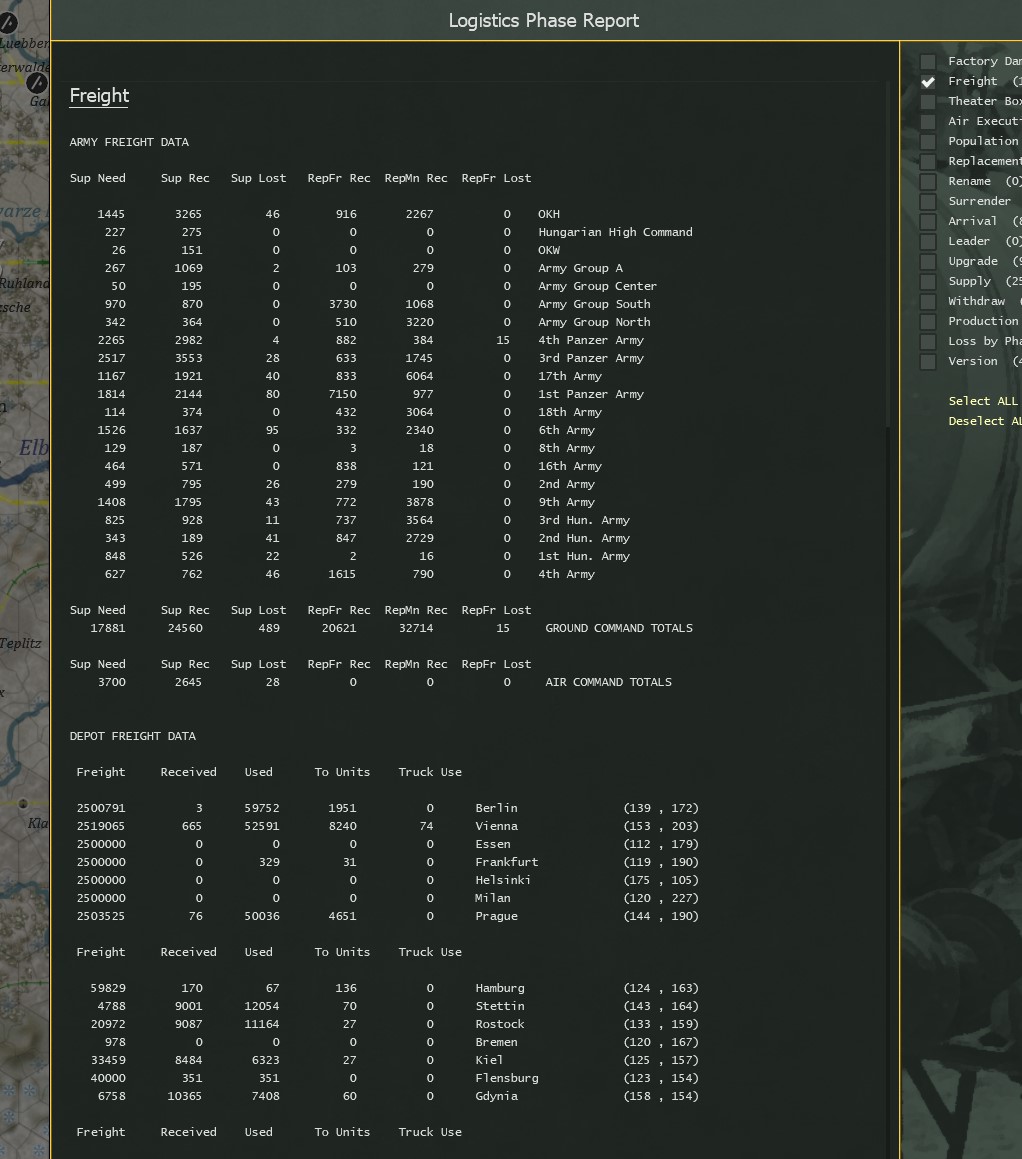Enable the Theater Box report checkbox

[x=928, y=101]
